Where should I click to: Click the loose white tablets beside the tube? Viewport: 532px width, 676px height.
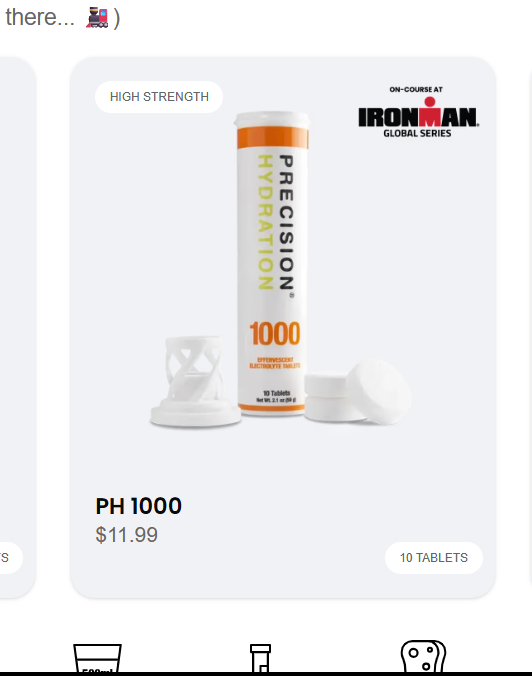coord(357,392)
